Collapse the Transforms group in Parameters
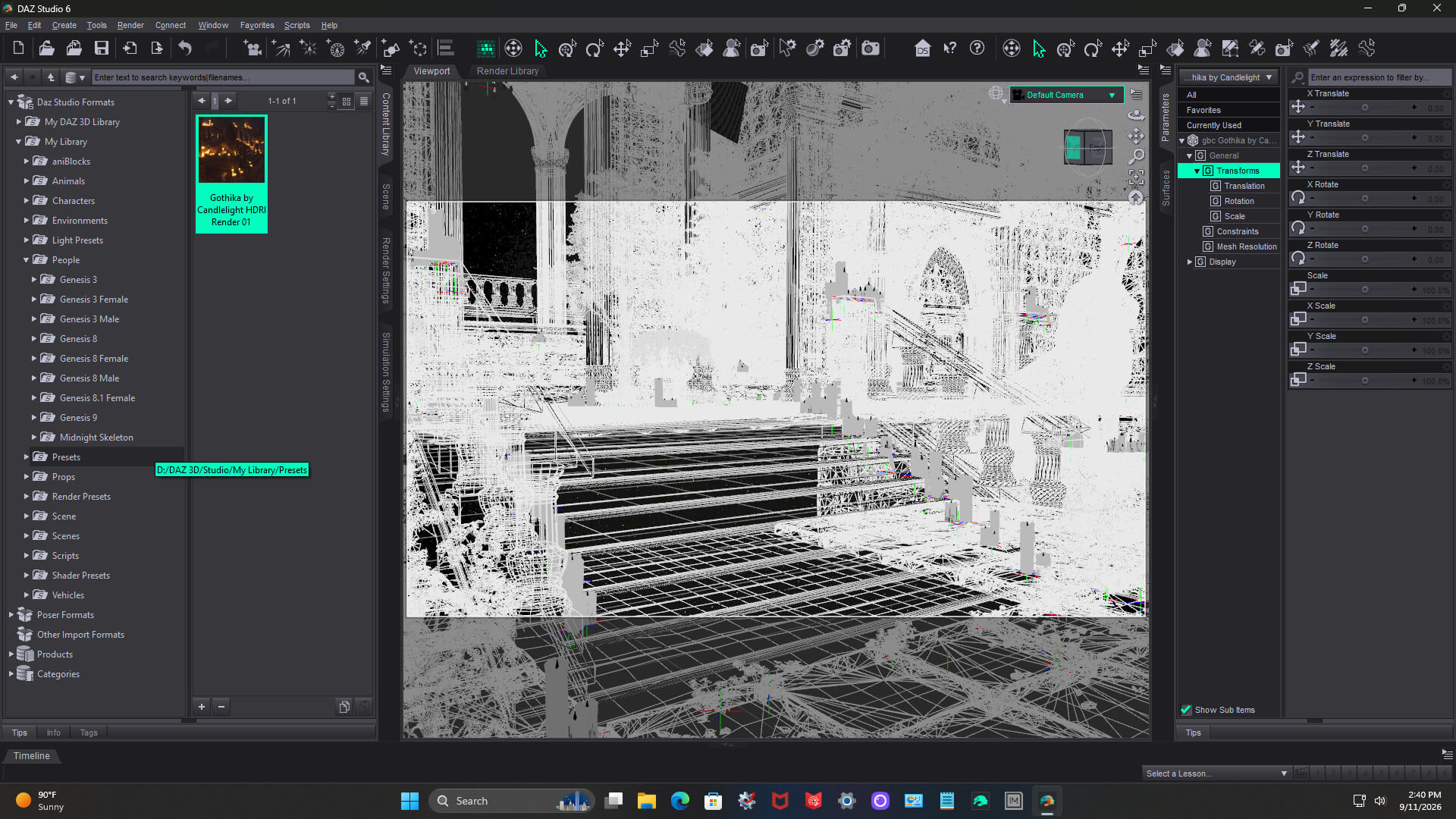 (1197, 171)
